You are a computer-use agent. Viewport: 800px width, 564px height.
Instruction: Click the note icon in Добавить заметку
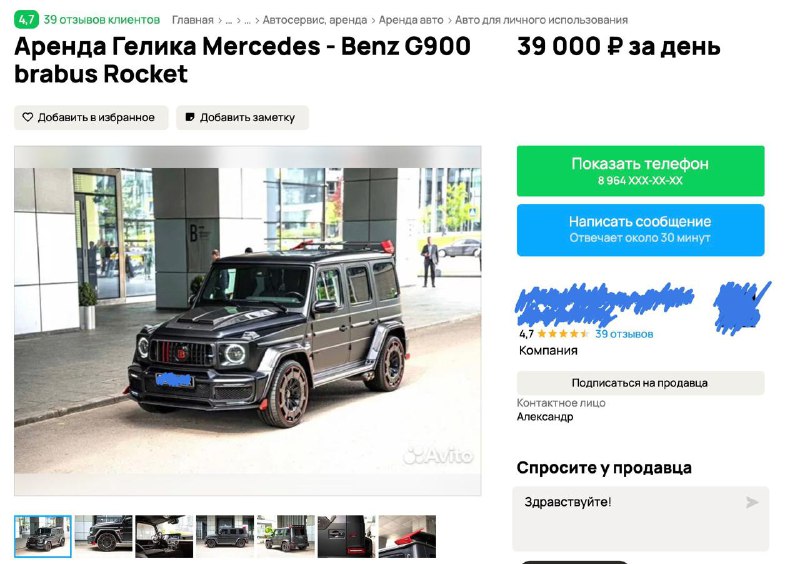pyautogui.click(x=190, y=117)
